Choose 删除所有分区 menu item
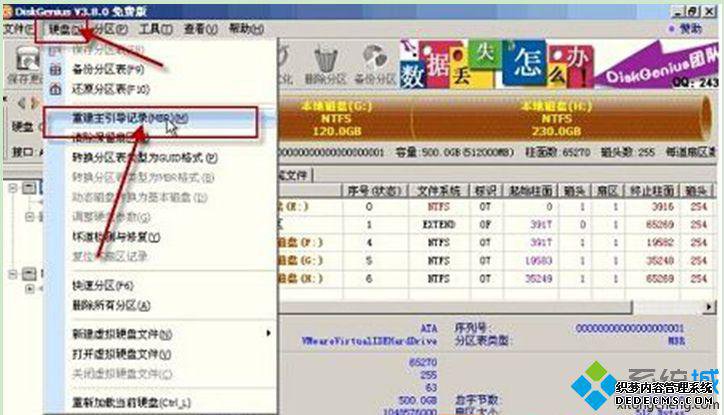Image resolution: width=724 pixels, height=415 pixels. pyautogui.click(x=111, y=305)
